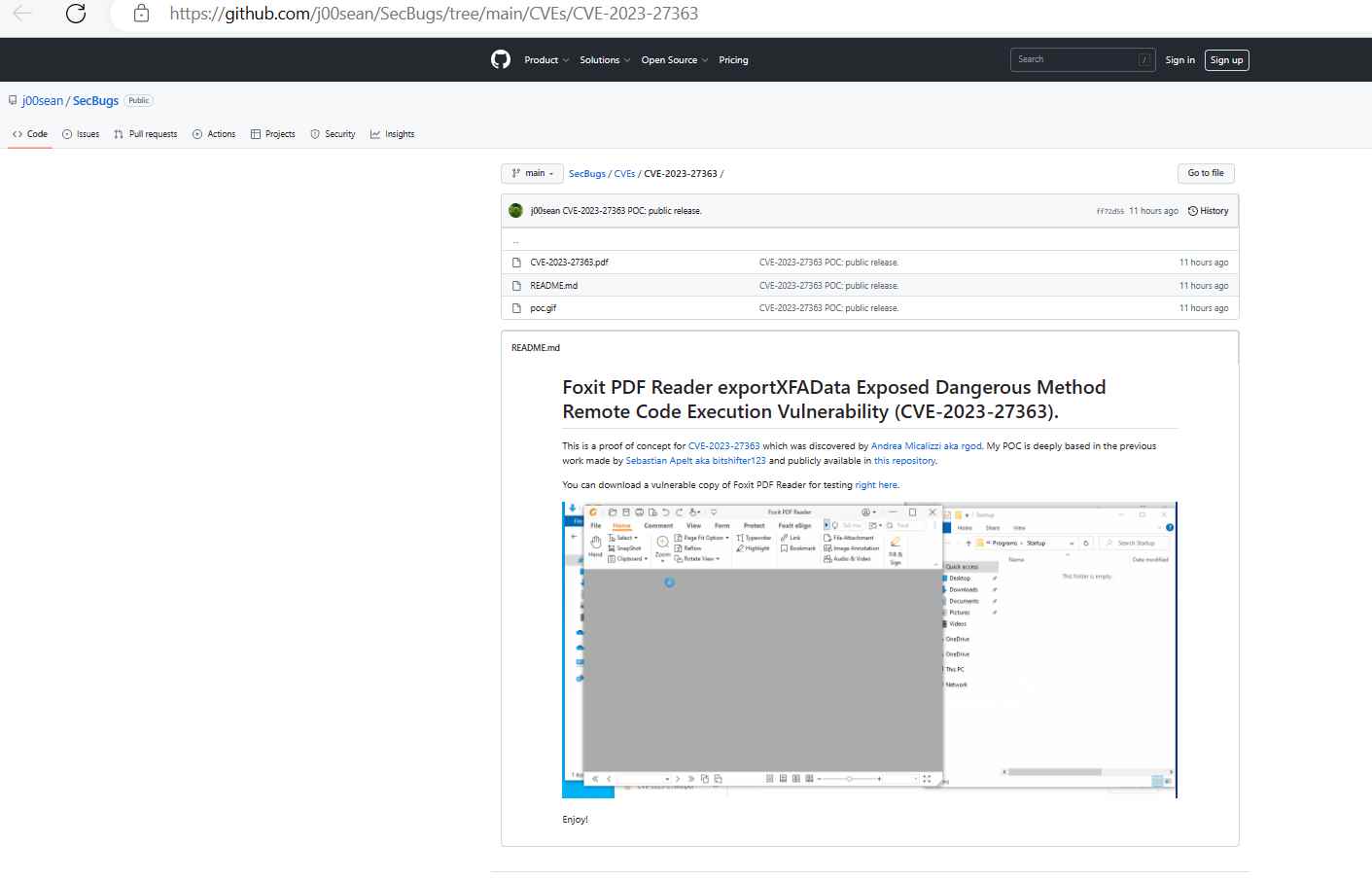Click the slash shortcut icon in search box

coord(1144,60)
